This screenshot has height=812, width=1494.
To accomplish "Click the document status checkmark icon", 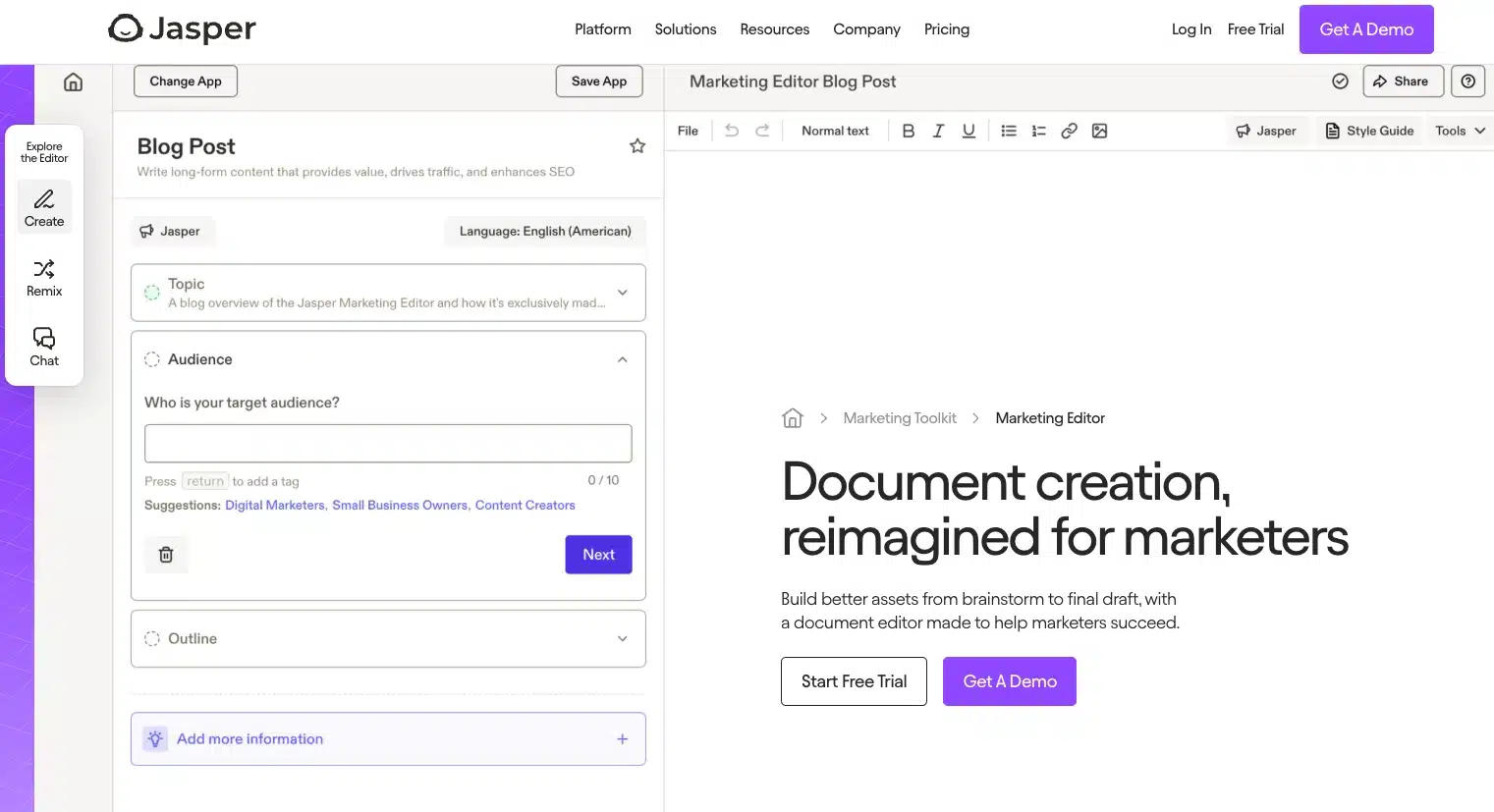I will (1340, 81).
